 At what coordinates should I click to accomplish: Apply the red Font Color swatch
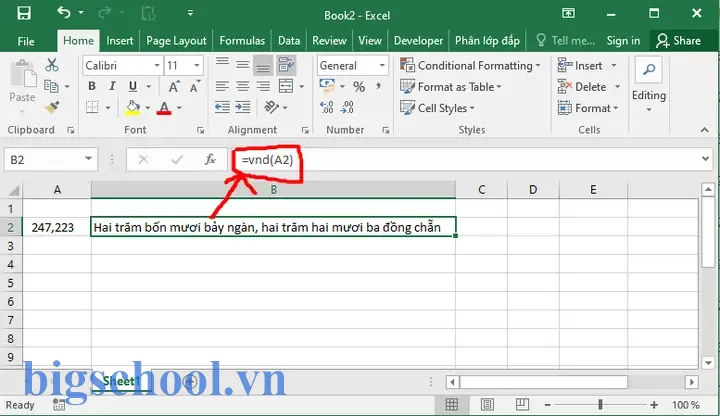(164, 108)
